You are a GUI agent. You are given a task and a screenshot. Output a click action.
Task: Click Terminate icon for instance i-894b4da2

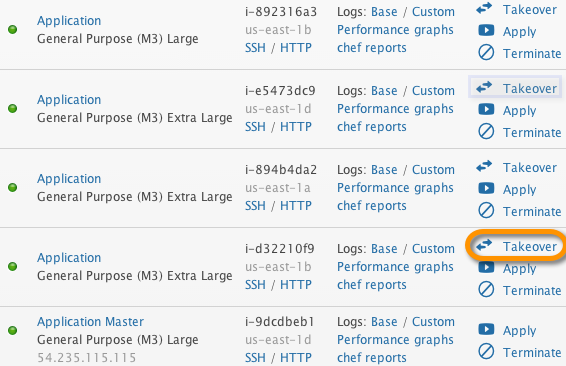(486, 210)
